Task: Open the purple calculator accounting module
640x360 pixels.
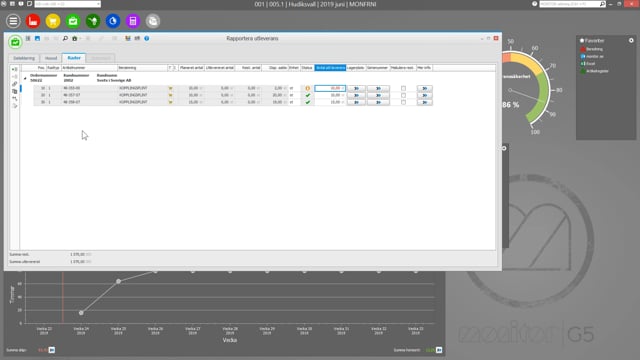Action: [x=133, y=21]
